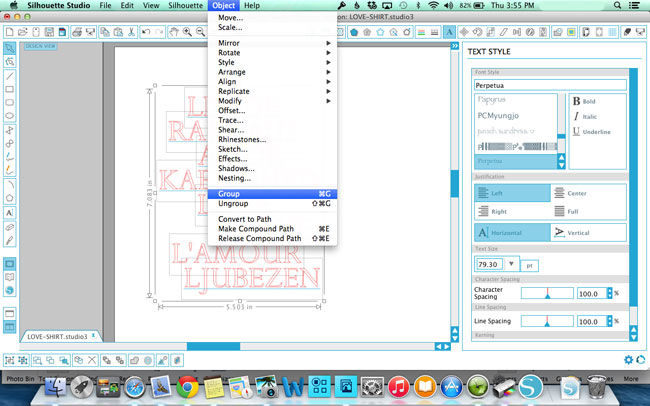650x406 pixels.
Task: Select the Rounded Rectangle tool
Action: (x=10, y=102)
